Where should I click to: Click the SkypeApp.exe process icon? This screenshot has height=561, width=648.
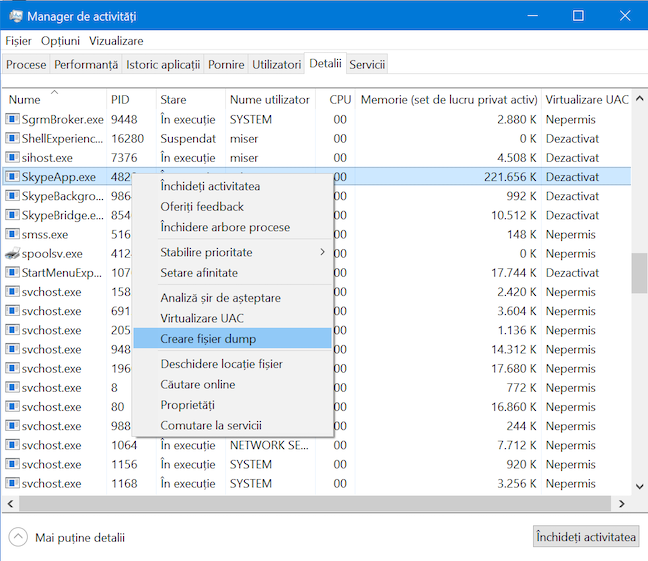12,177
